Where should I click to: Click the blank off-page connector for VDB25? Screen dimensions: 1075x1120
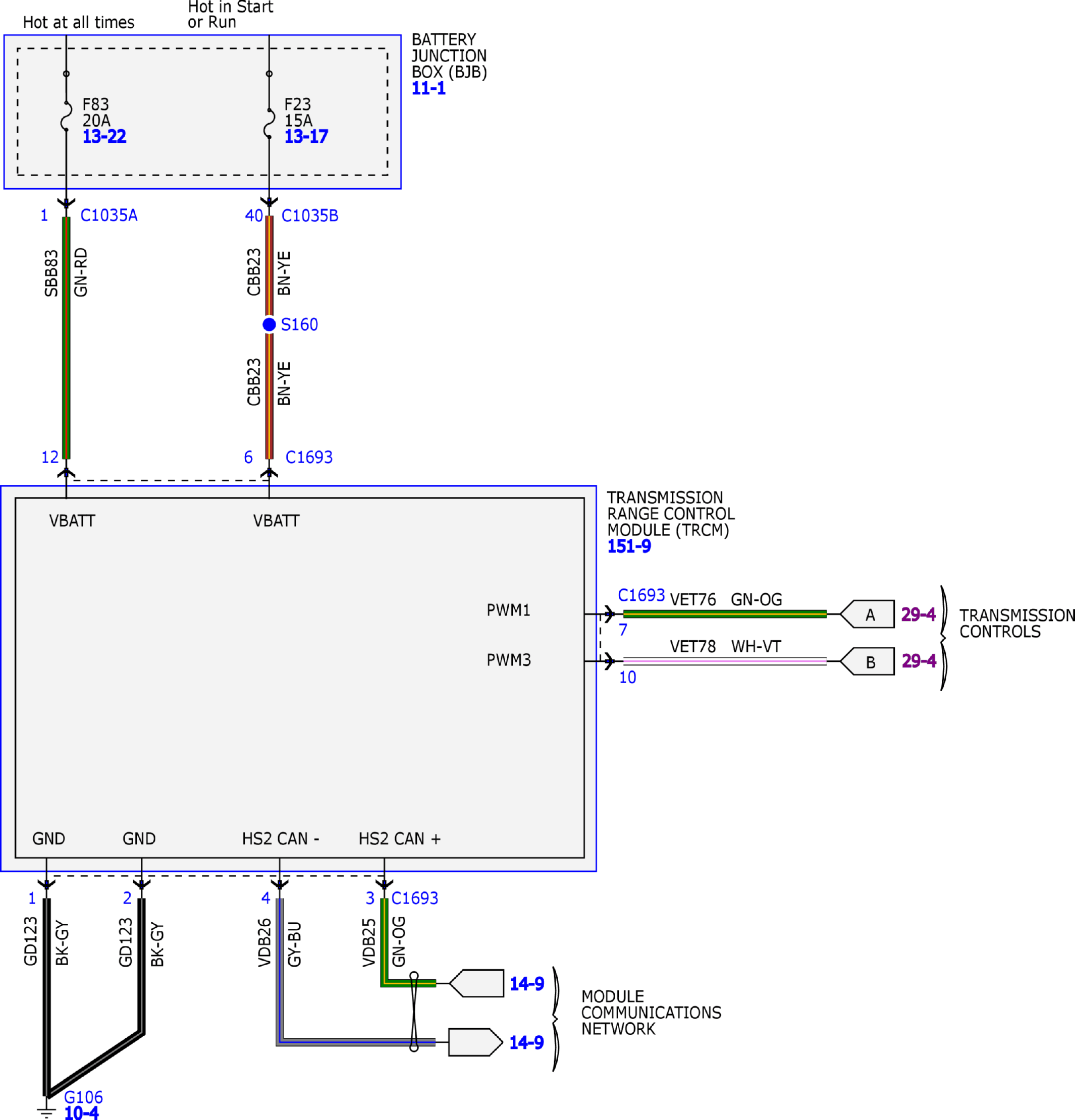pos(476,983)
